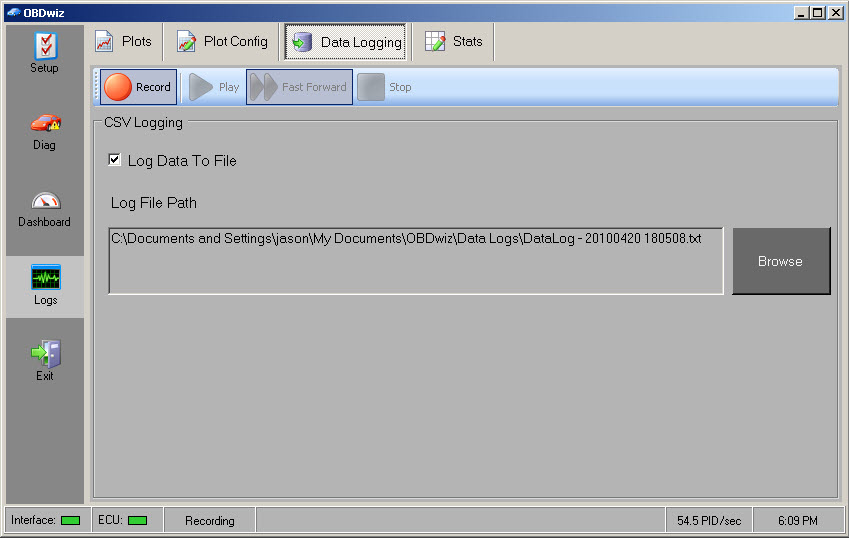Click the Interface status indicator
Viewport: 849px width, 538px height.
pos(70,520)
